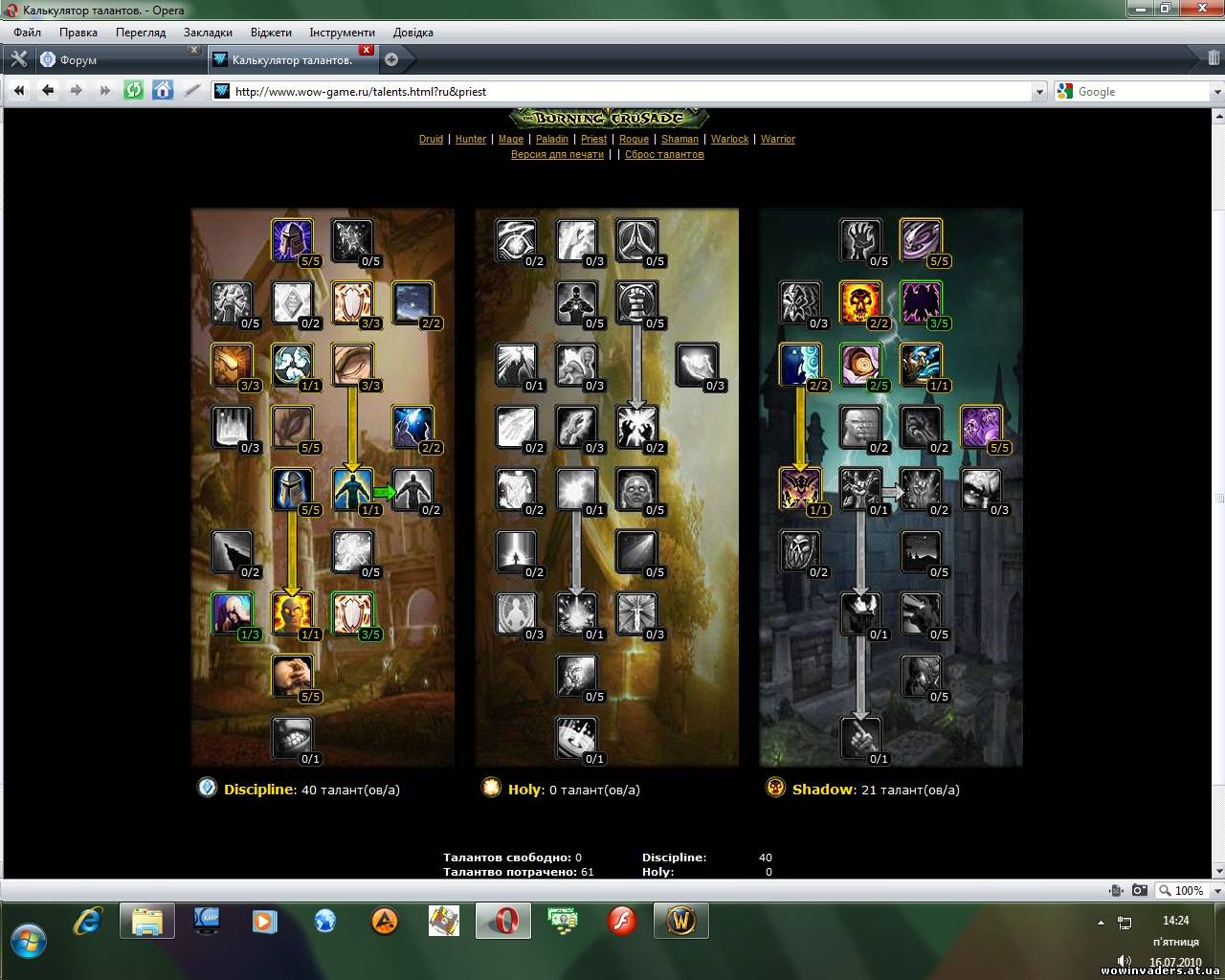This screenshot has width=1225, height=980.
Task: Click the Discipline talent showing 0/5 in top row
Action: 352,240
